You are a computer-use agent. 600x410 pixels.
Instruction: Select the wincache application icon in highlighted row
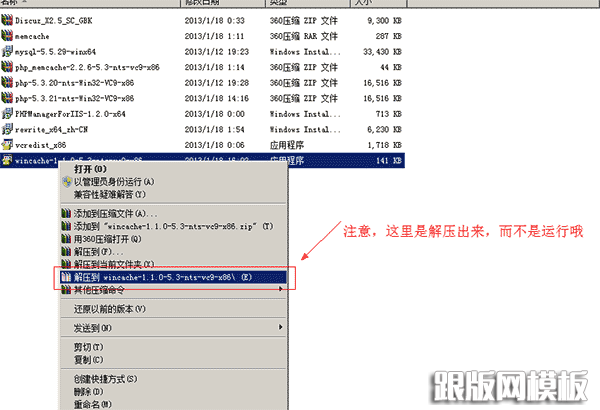[7, 160]
